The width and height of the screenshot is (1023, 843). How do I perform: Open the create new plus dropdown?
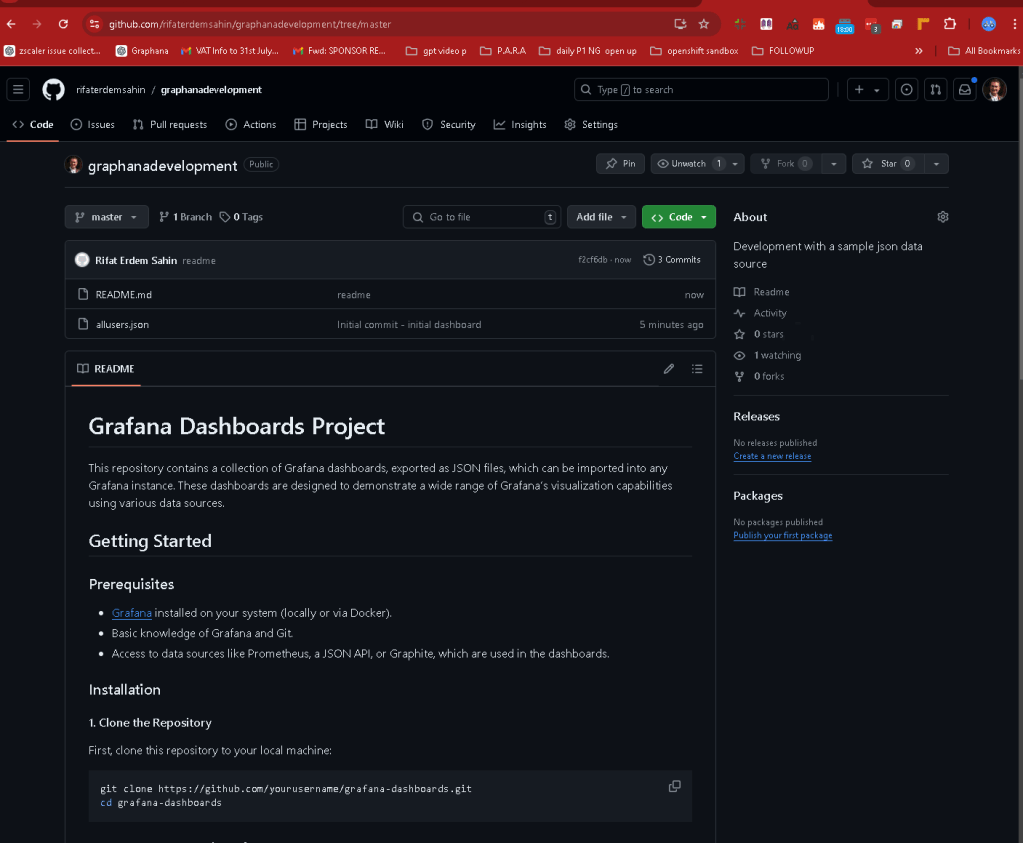867,89
